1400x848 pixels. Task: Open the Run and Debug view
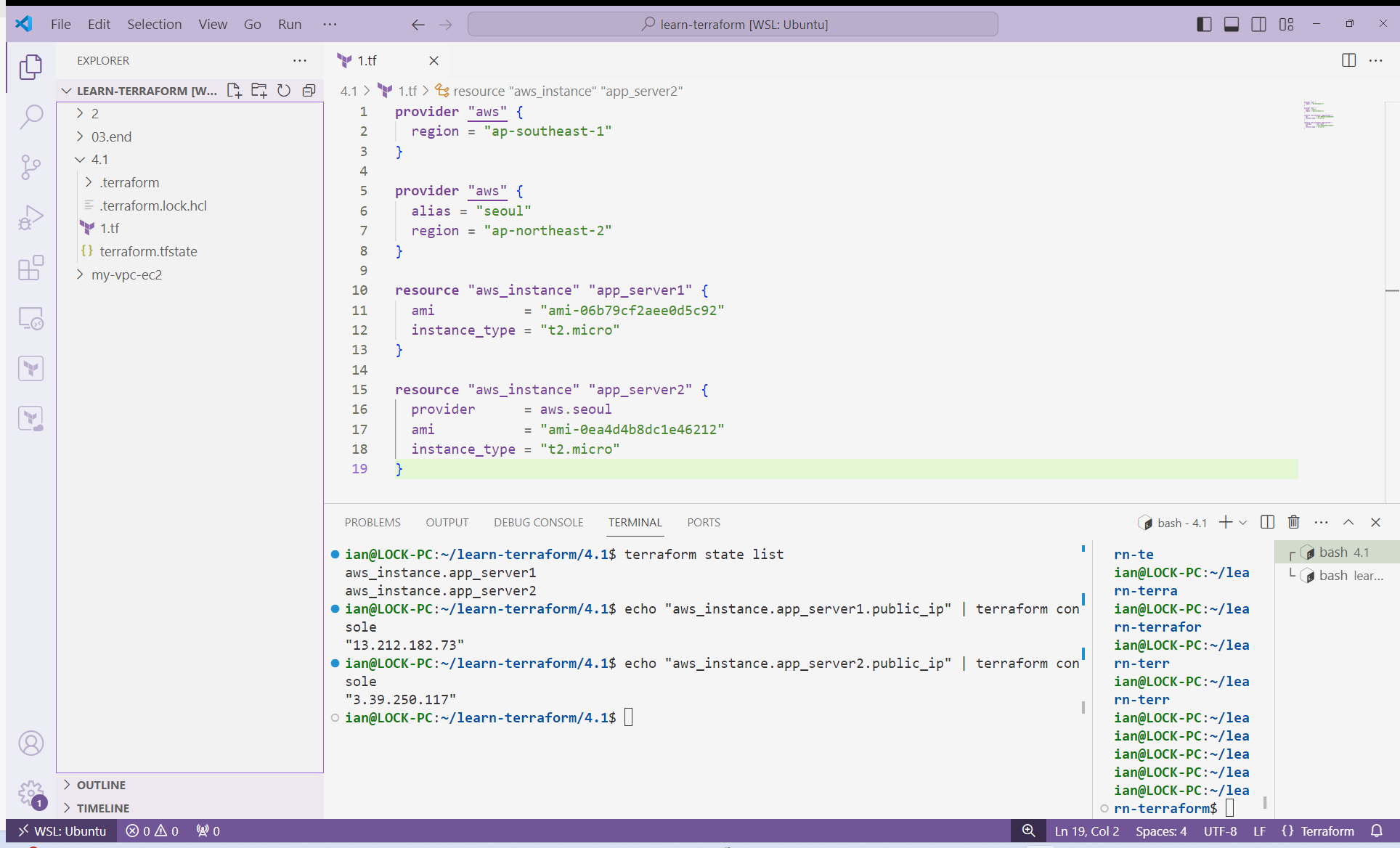pyautogui.click(x=30, y=218)
